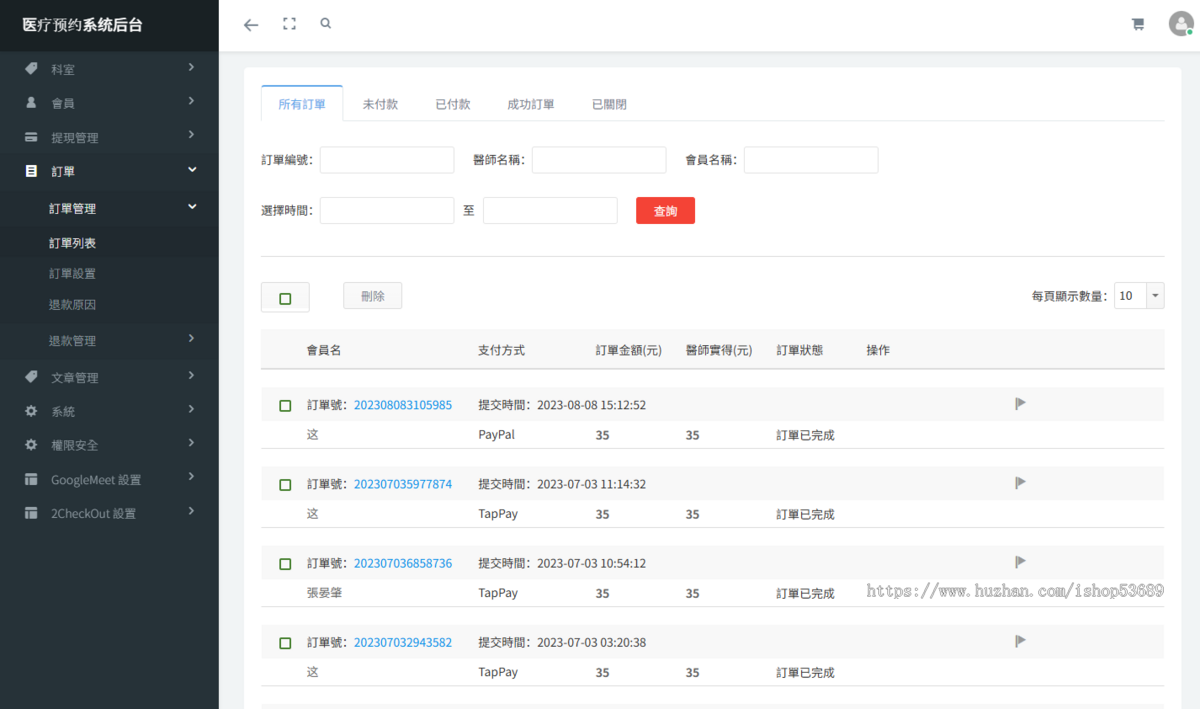
Task: Focus the 醫師名稱 input field
Action: (599, 160)
